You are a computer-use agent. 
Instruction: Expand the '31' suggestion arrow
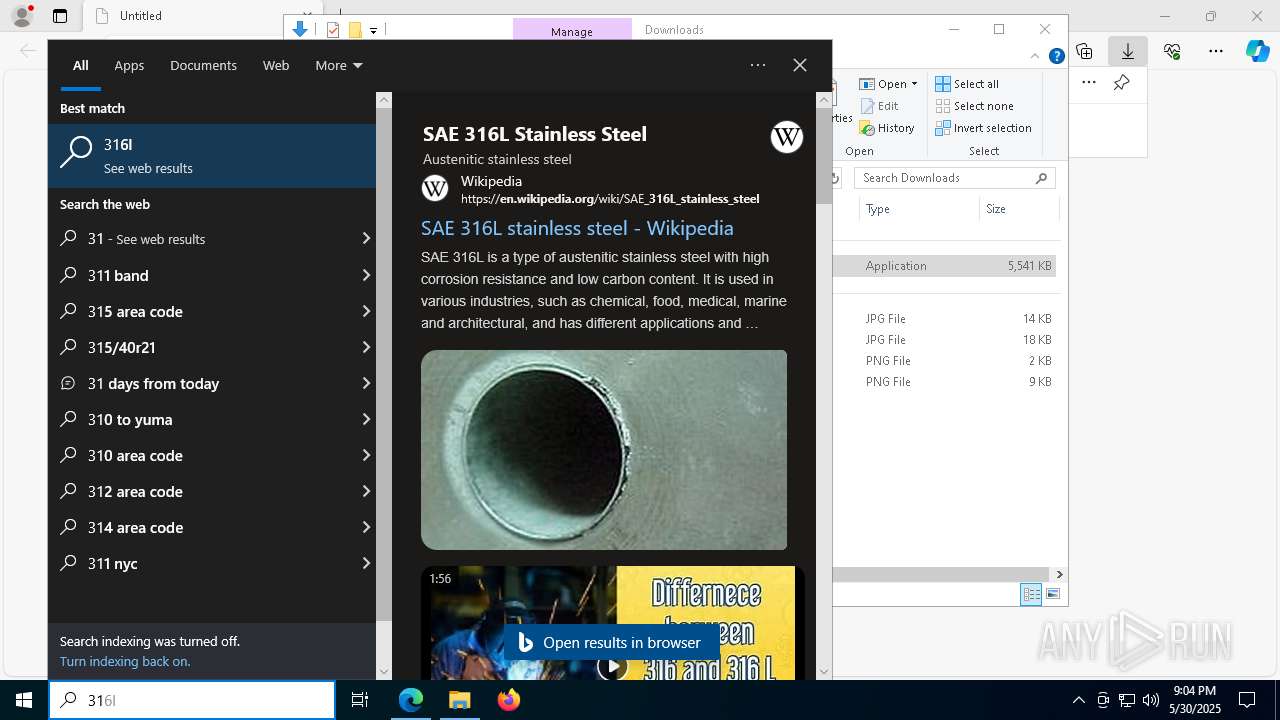366,239
